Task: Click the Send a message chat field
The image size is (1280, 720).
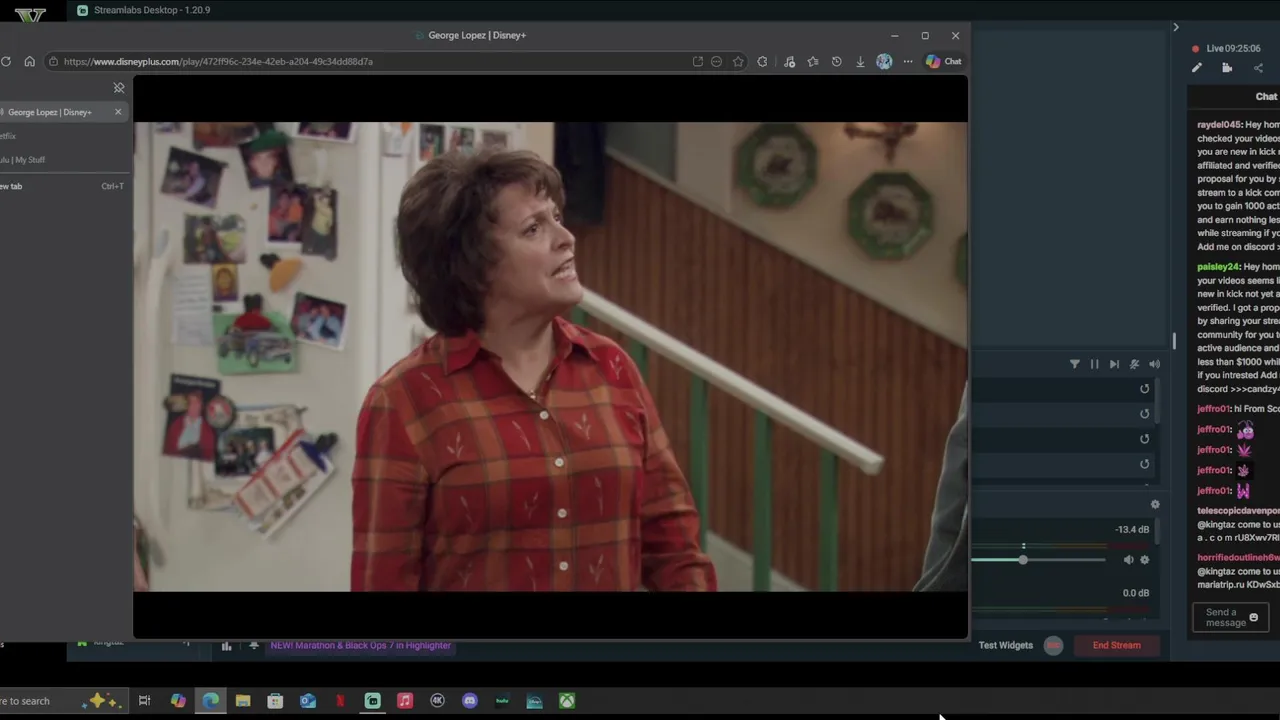Action: point(1230,617)
